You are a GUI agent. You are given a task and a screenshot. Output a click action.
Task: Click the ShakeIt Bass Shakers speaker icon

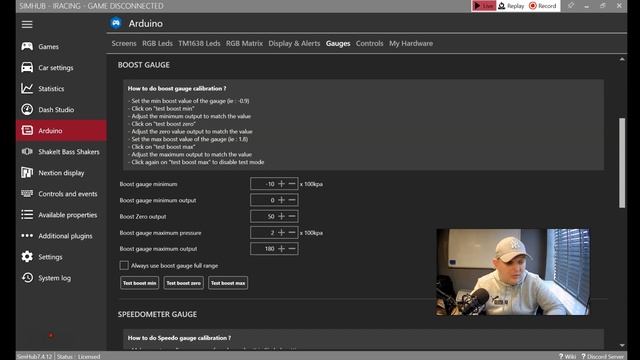[x=27, y=151]
